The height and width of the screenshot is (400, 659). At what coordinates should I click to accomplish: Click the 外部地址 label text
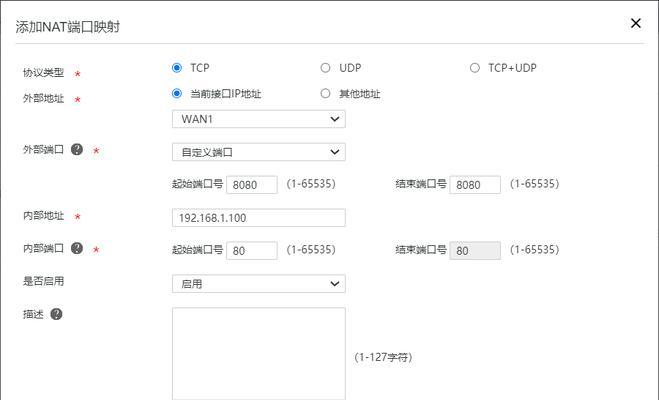click(43, 98)
